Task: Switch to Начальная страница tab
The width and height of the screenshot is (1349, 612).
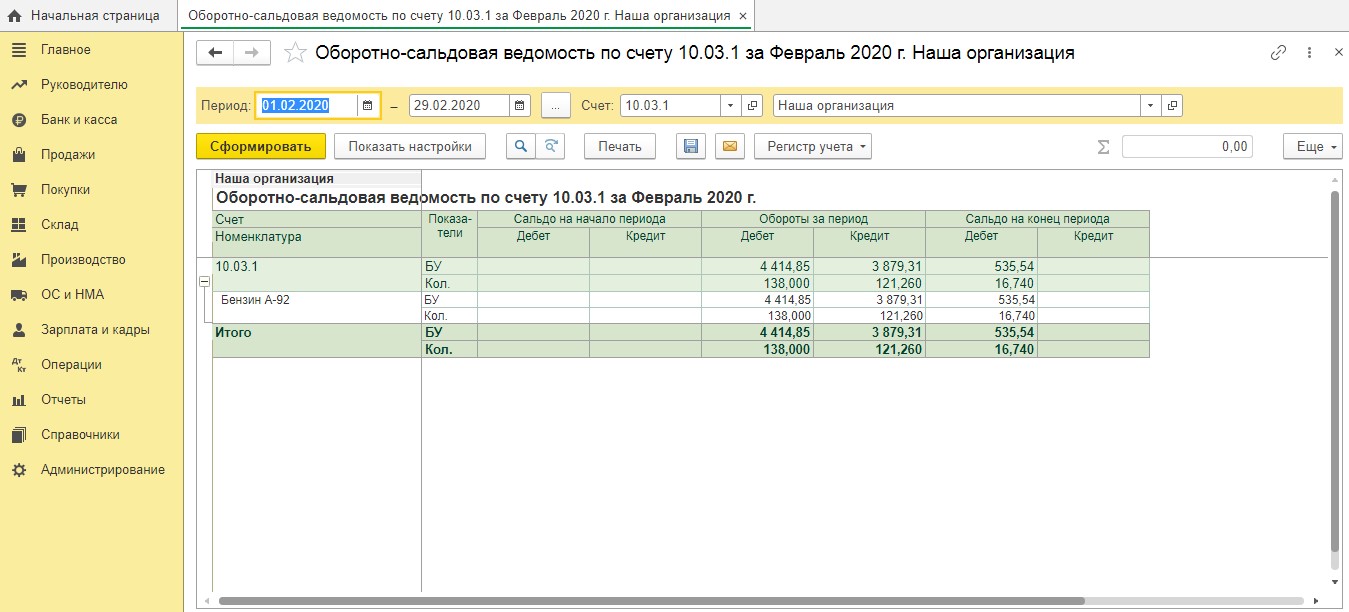Action: [84, 16]
